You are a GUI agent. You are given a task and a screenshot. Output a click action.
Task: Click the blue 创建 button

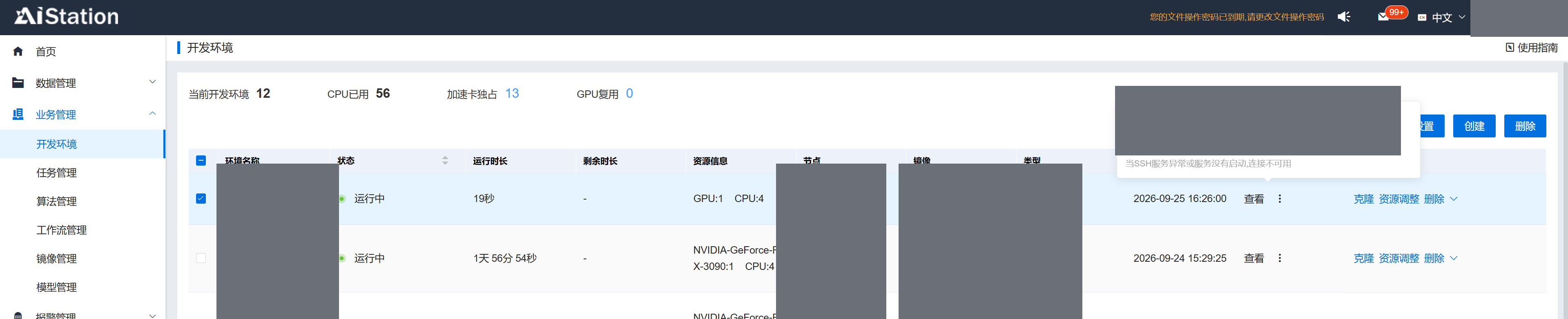[1474, 126]
